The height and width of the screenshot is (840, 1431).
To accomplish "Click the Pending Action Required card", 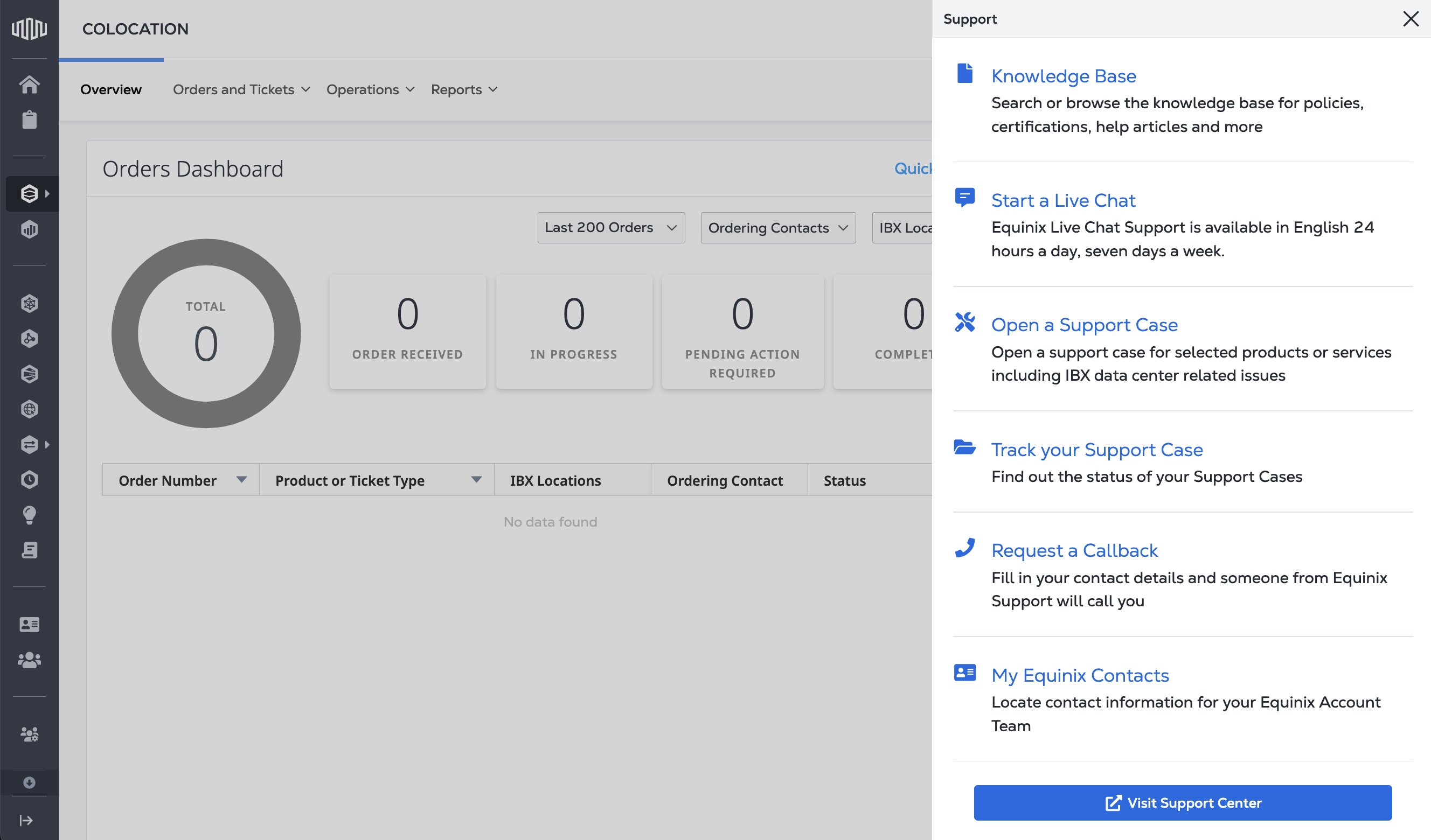I will (742, 332).
